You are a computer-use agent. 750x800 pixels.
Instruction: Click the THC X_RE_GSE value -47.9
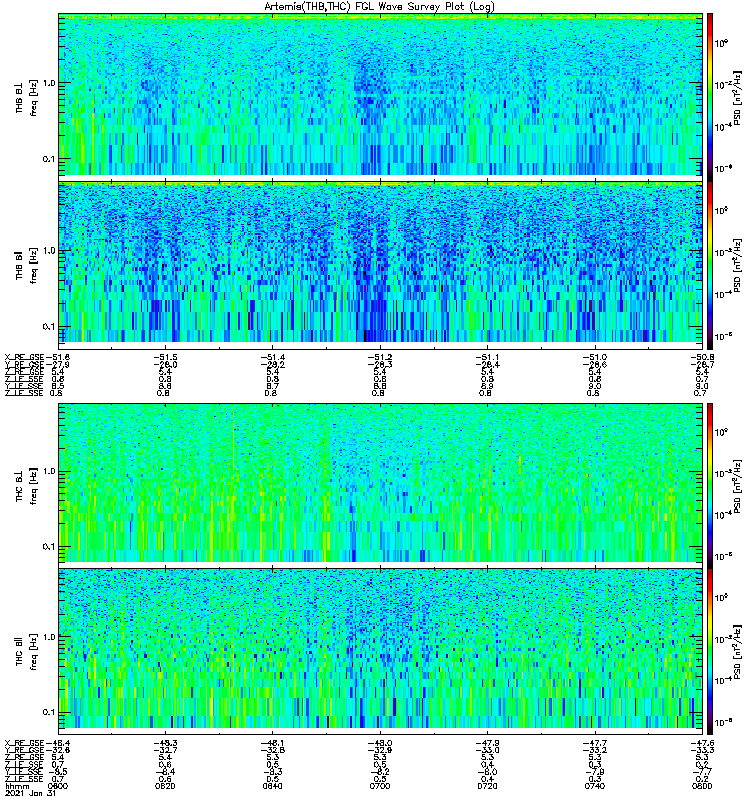click(487, 743)
